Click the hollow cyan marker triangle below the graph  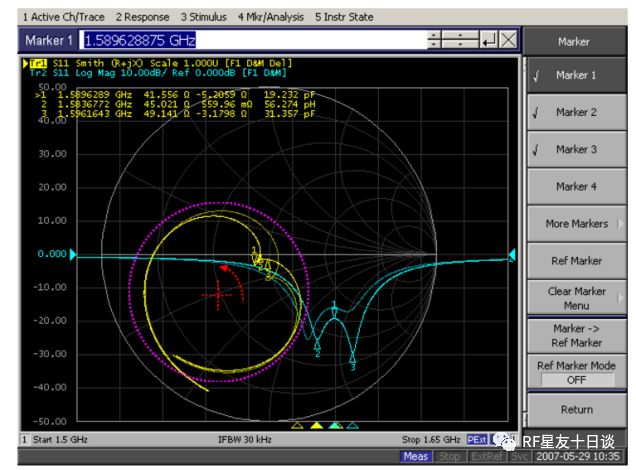(x=352, y=425)
